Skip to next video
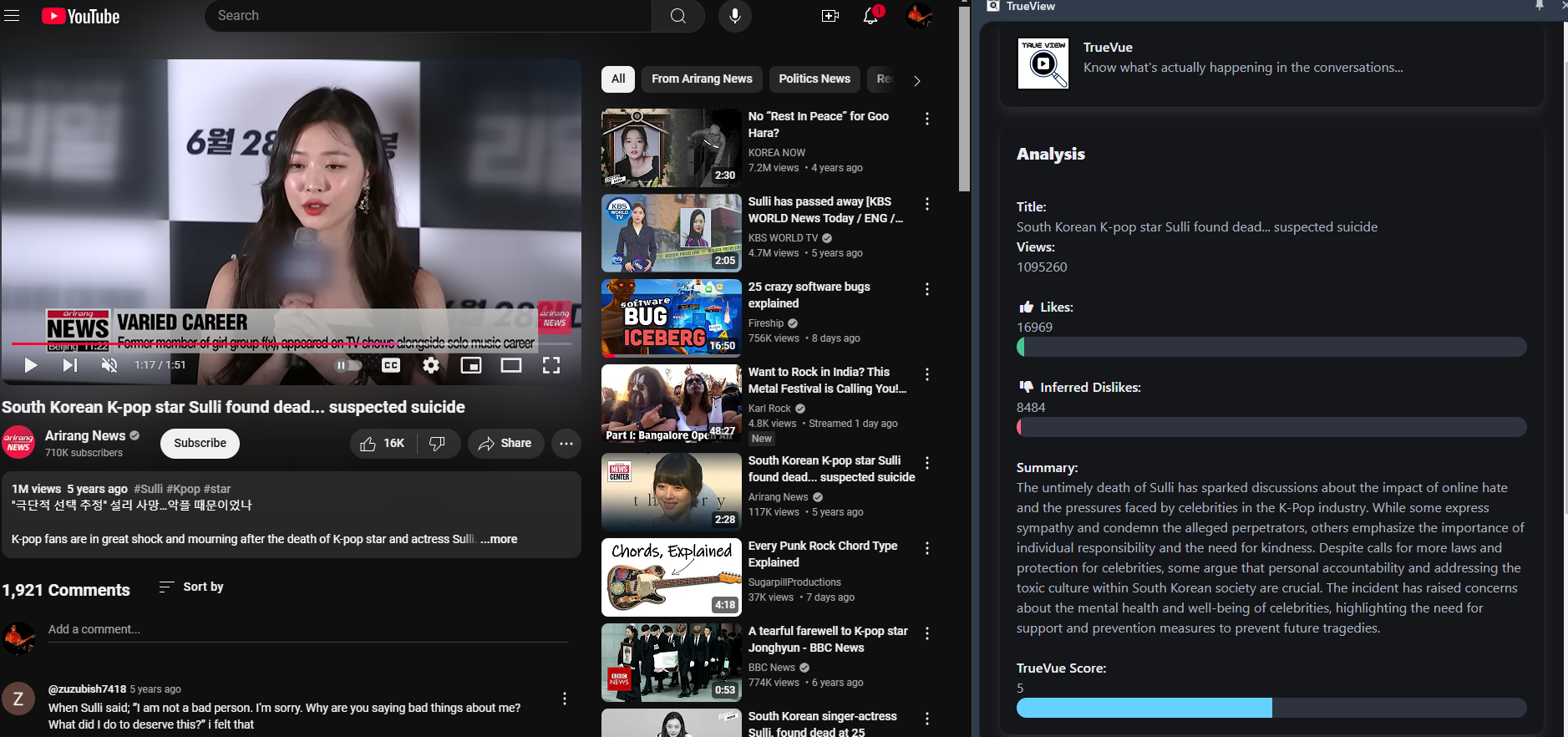1568x737 pixels. [x=70, y=365]
